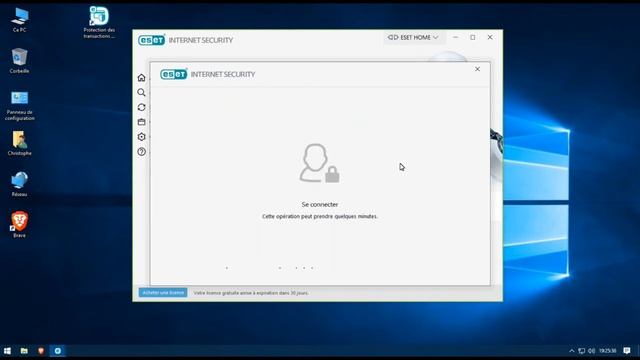Click the ESET logo in dialog
Viewport: 640px width, 360px height.
[174, 74]
